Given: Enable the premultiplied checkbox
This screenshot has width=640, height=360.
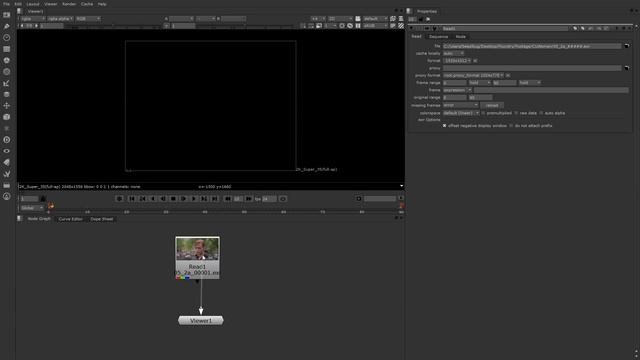Looking at the screenshot, I should pyautogui.click(x=483, y=113).
